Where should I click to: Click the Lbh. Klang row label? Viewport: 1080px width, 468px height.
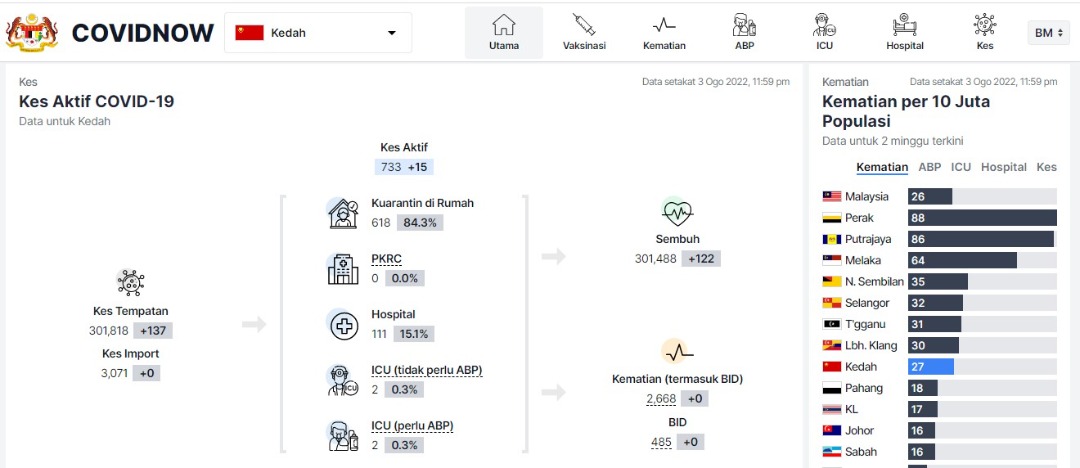tap(873, 345)
